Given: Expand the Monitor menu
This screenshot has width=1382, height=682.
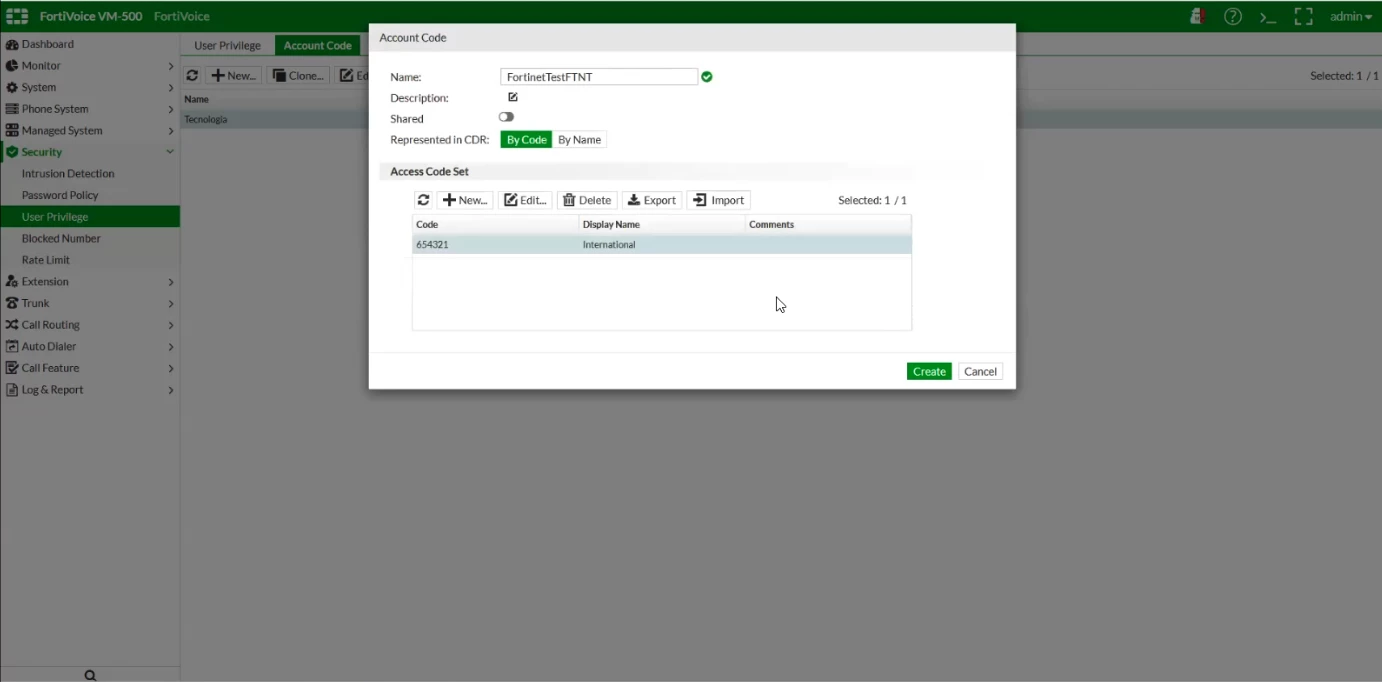Looking at the screenshot, I should (x=90, y=66).
